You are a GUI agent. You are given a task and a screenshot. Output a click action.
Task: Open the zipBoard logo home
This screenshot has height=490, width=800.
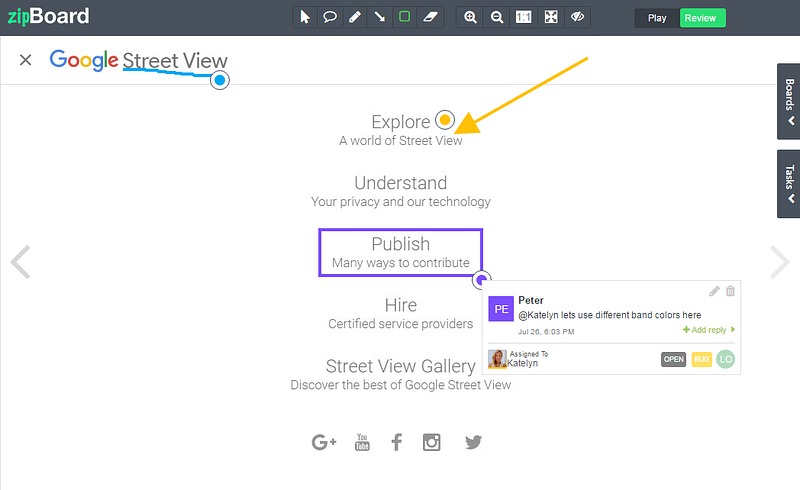click(x=48, y=16)
